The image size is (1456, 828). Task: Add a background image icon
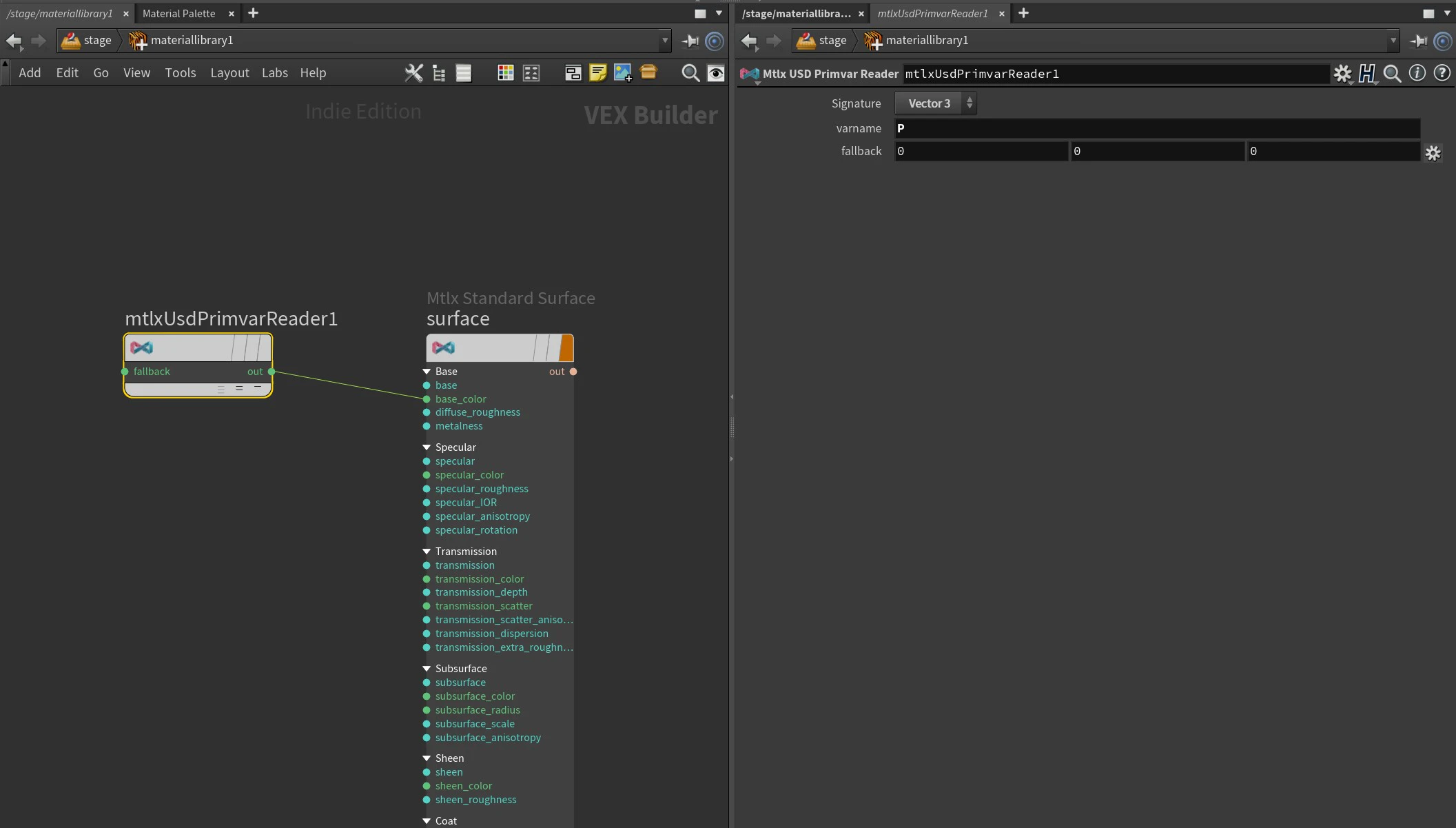coord(623,73)
